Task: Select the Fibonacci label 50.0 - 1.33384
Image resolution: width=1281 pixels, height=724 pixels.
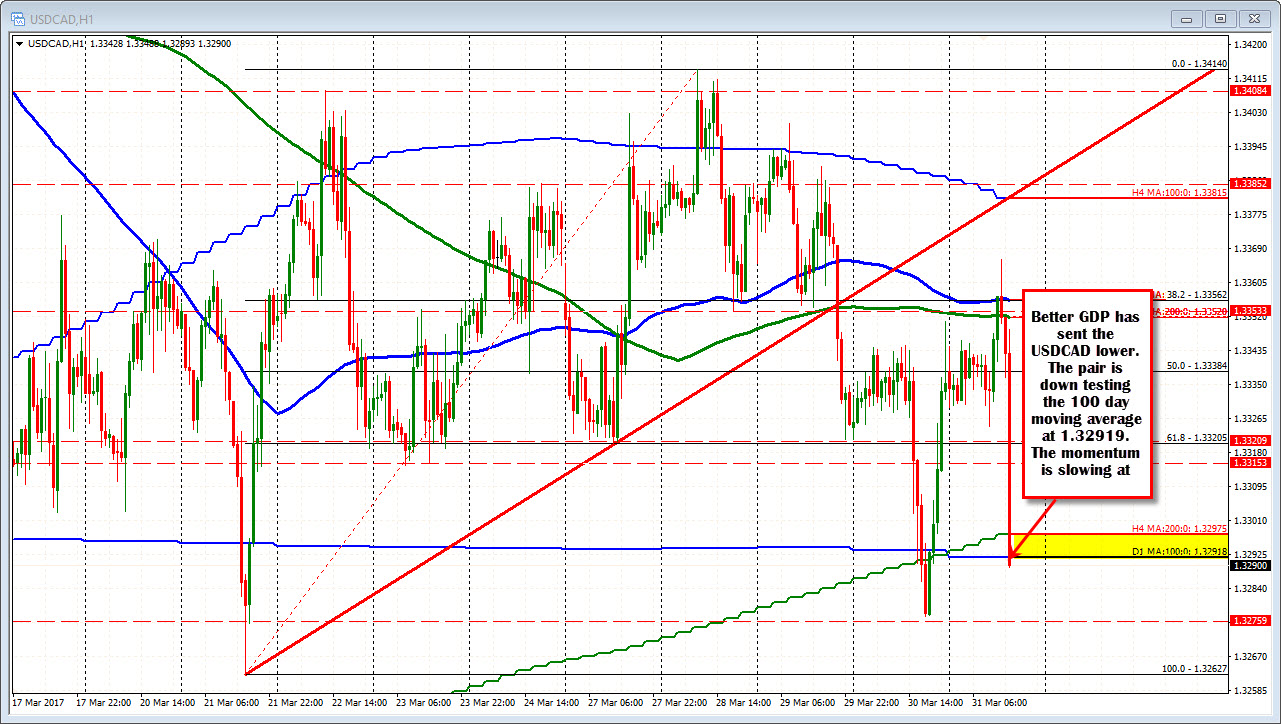Action: [x=1197, y=366]
